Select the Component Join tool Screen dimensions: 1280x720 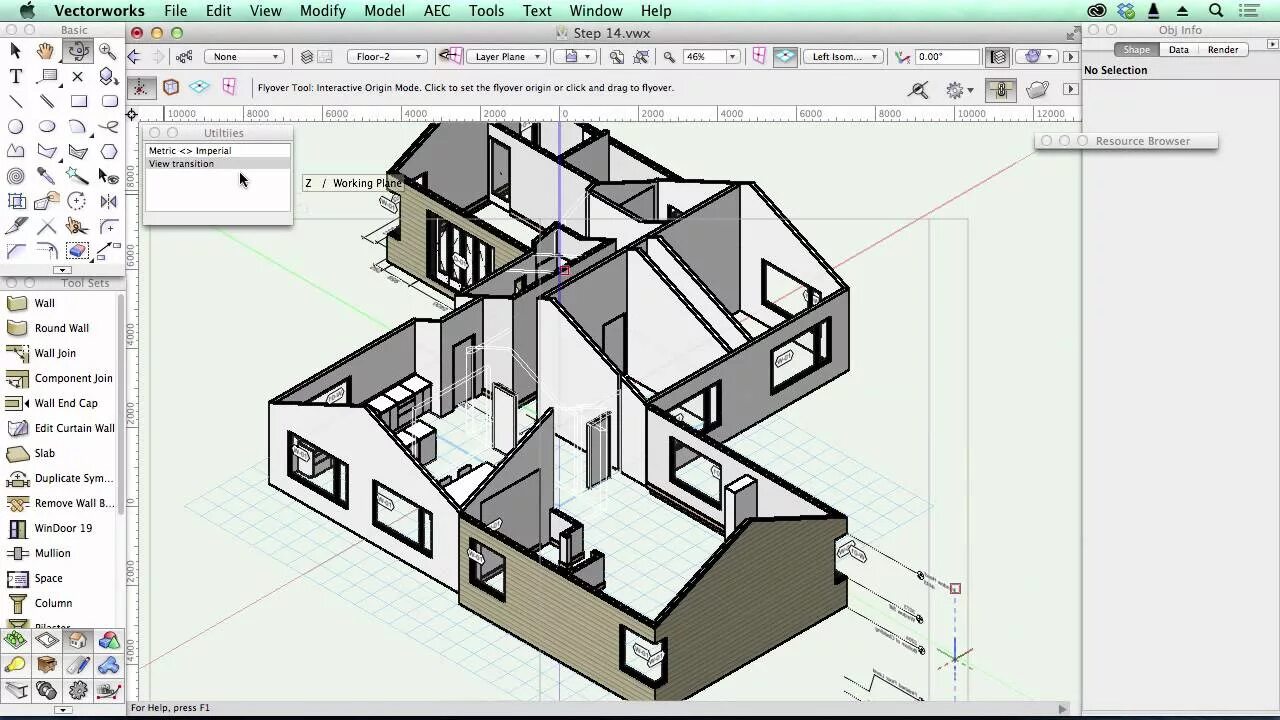(x=60, y=378)
